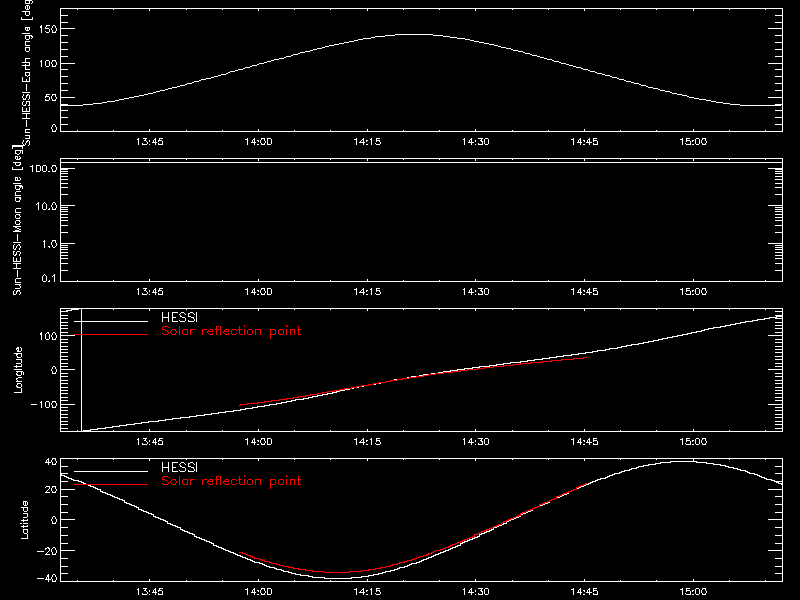Click 15:00 time tick under Longitude plot
Image resolution: width=800 pixels, height=600 pixels.
coord(693,441)
